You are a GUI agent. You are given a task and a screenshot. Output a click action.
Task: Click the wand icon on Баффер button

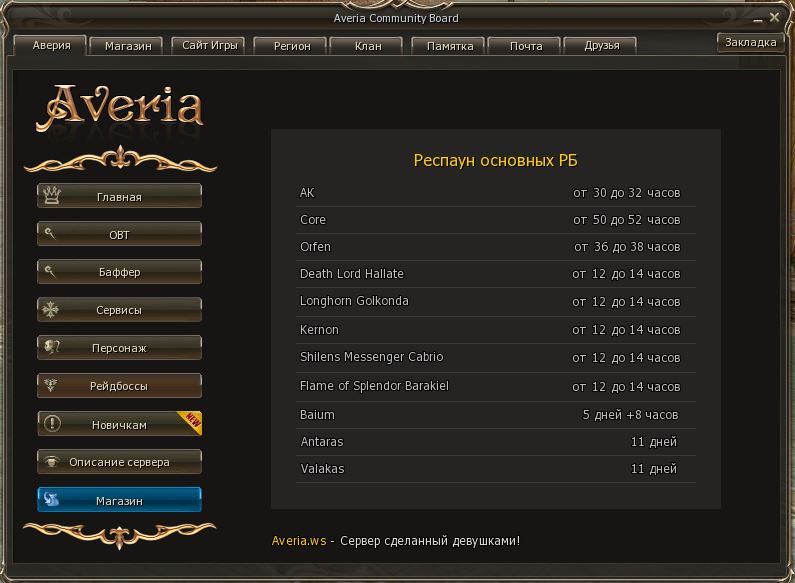click(x=51, y=271)
